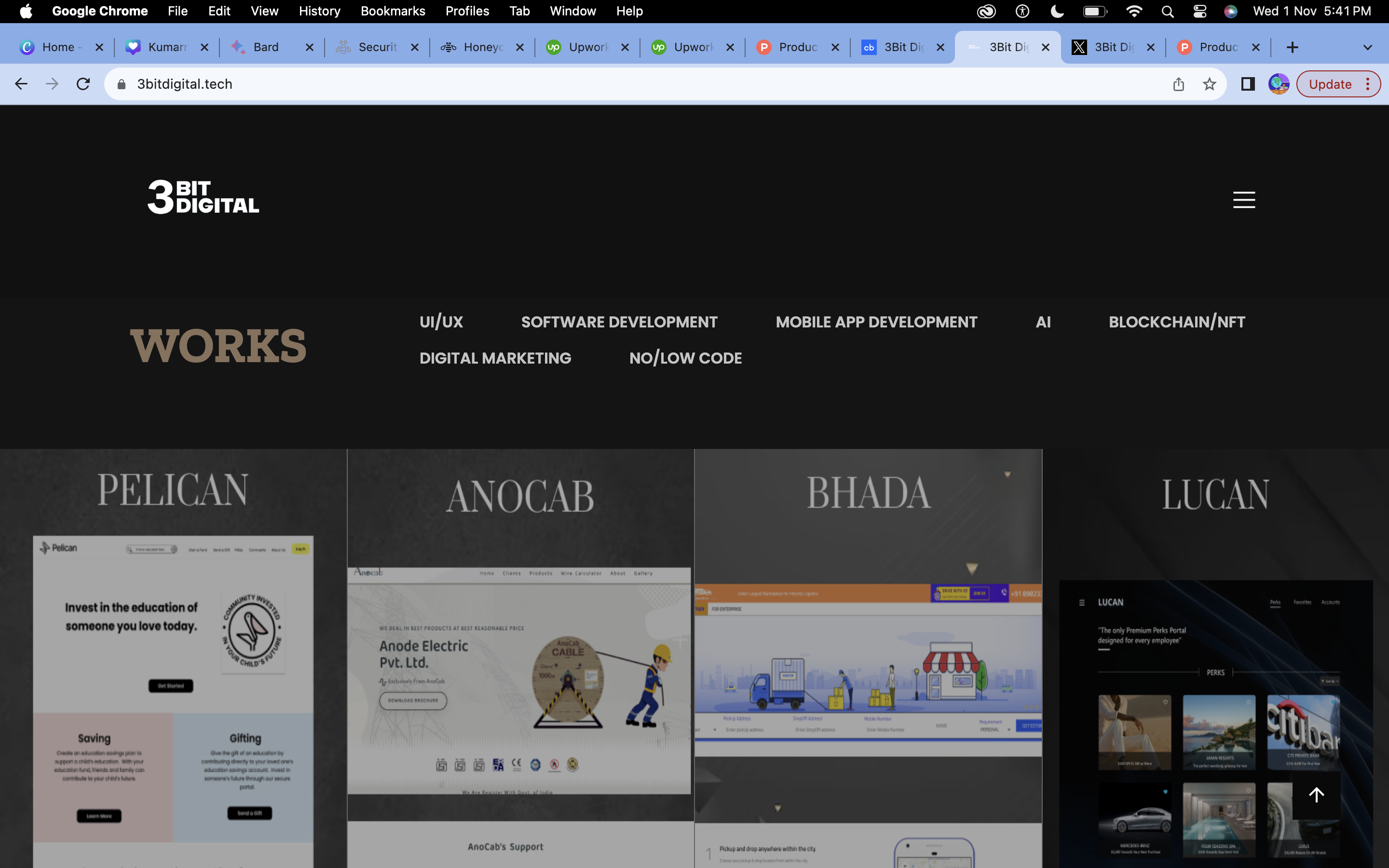Open the Chrome three-dot menu

[1368, 84]
